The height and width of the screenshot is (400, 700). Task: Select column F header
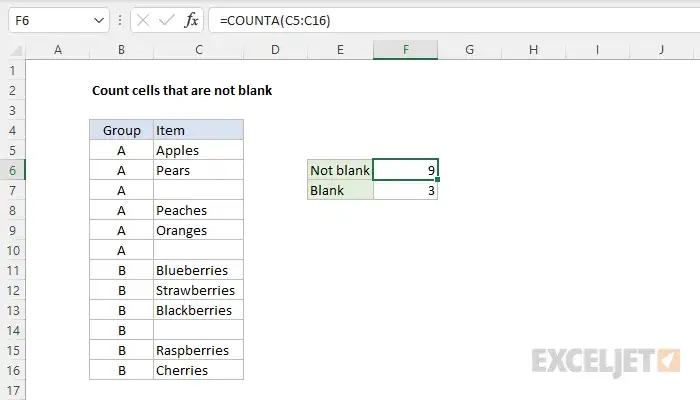pos(405,50)
